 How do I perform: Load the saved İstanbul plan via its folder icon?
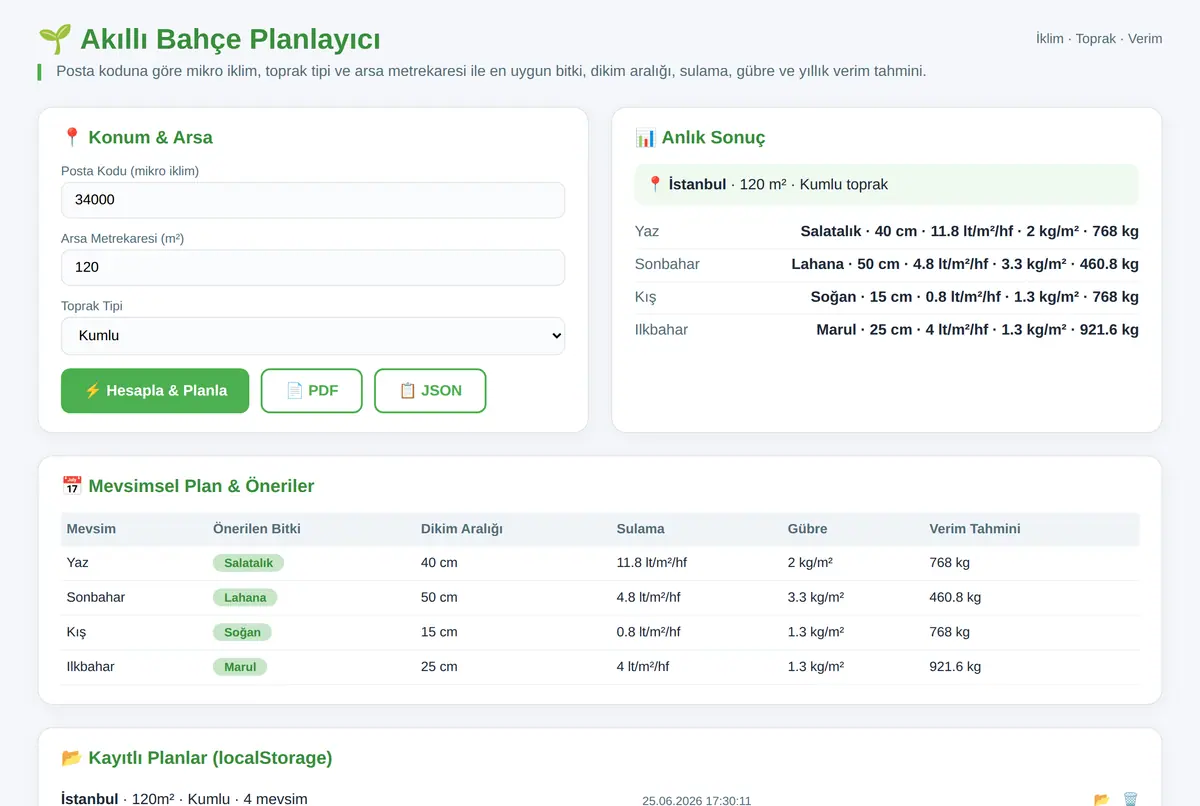click(x=1102, y=800)
